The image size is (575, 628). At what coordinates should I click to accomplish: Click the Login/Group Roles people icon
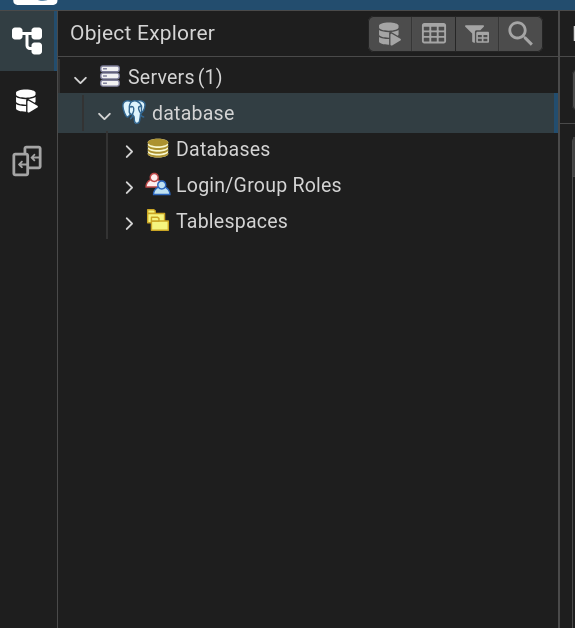click(158, 184)
